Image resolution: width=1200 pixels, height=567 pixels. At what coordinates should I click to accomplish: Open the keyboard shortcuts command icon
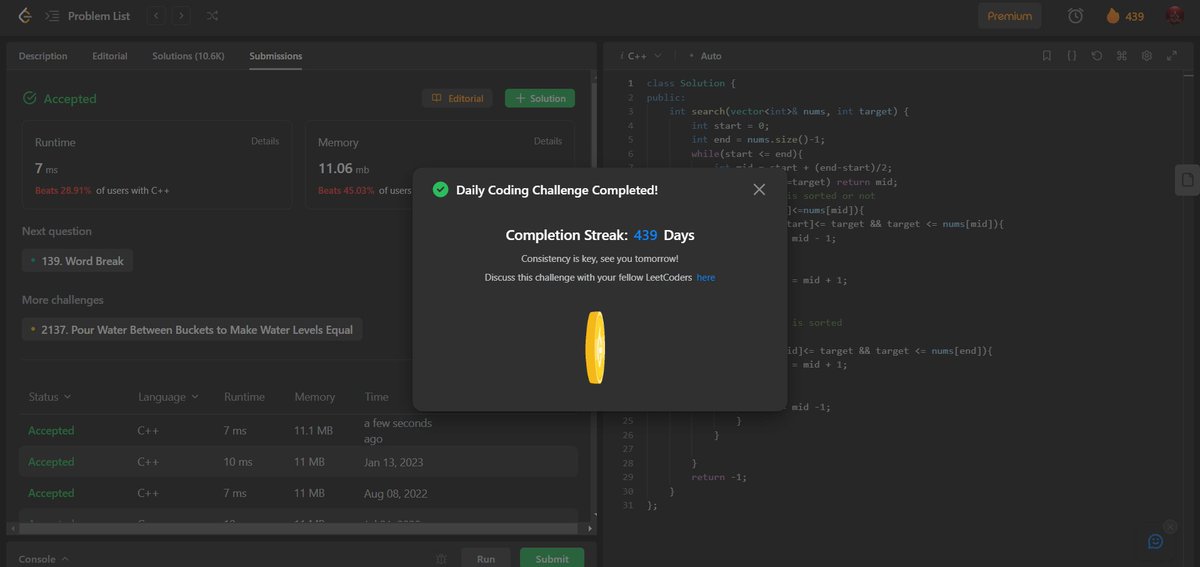1121,56
